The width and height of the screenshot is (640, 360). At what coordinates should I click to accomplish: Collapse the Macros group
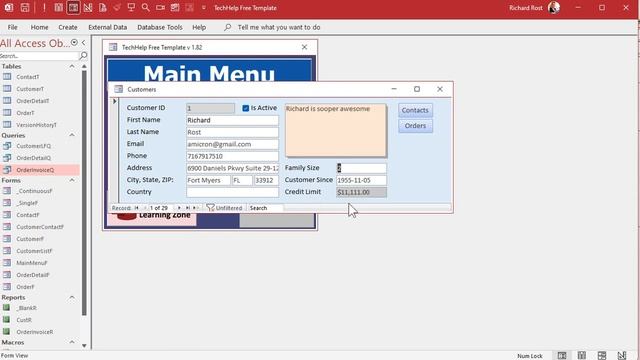[x=72, y=342]
